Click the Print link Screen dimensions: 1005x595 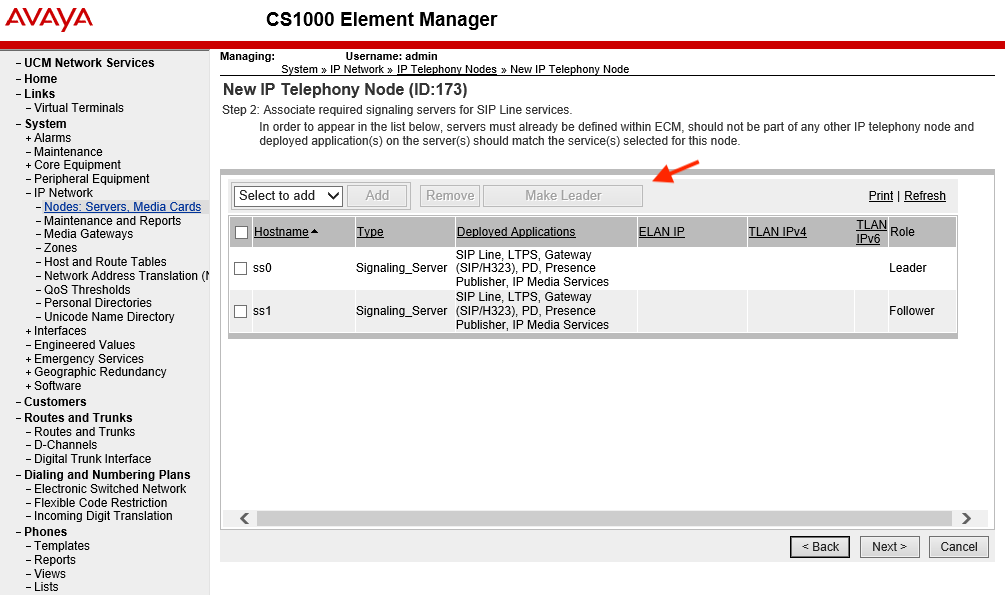pos(881,196)
